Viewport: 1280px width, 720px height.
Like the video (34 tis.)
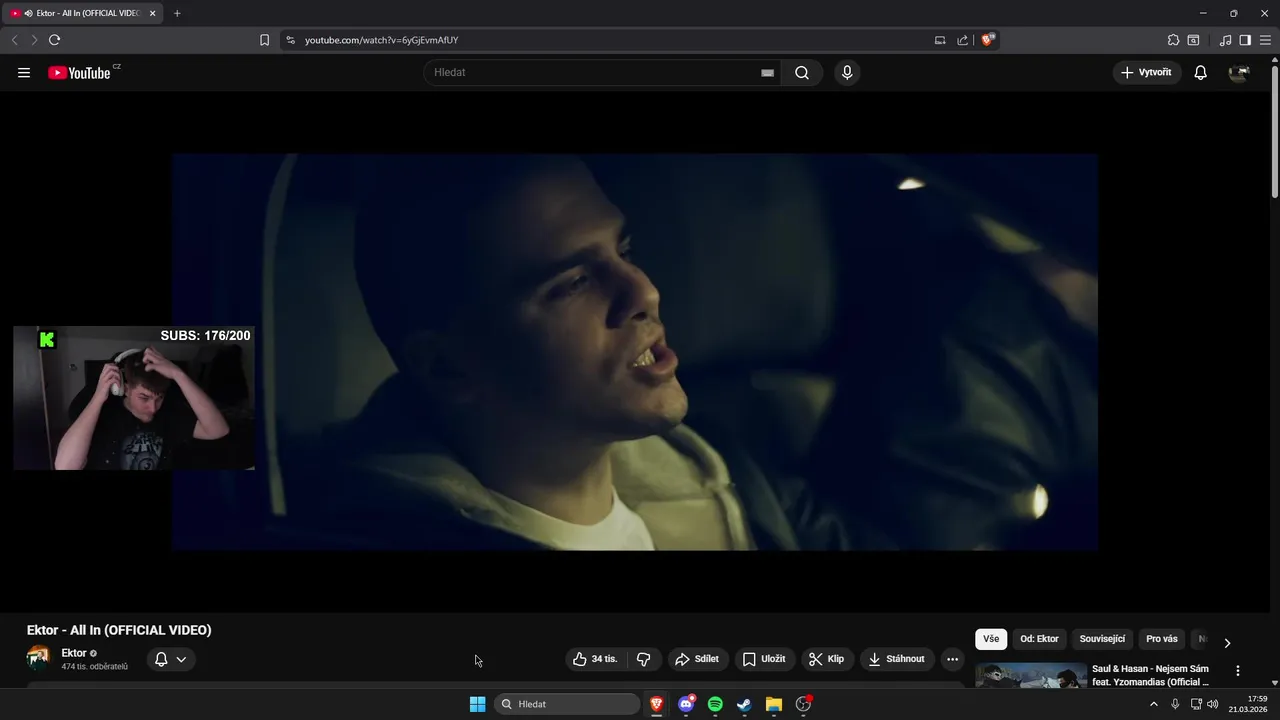pos(595,659)
